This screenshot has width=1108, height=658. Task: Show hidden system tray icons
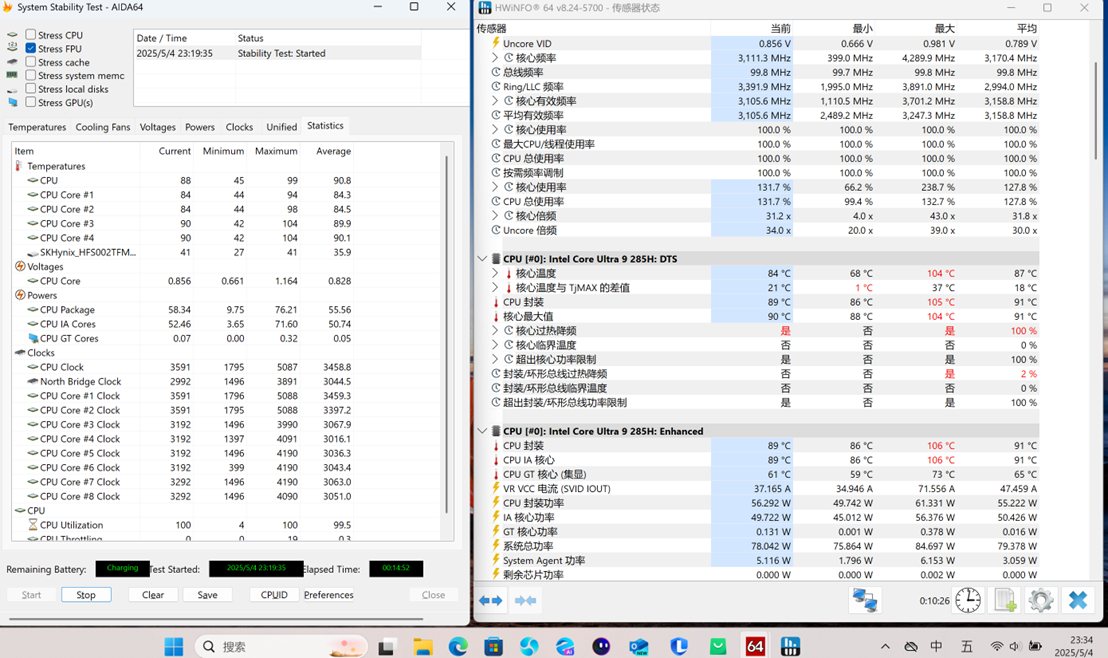click(885, 646)
